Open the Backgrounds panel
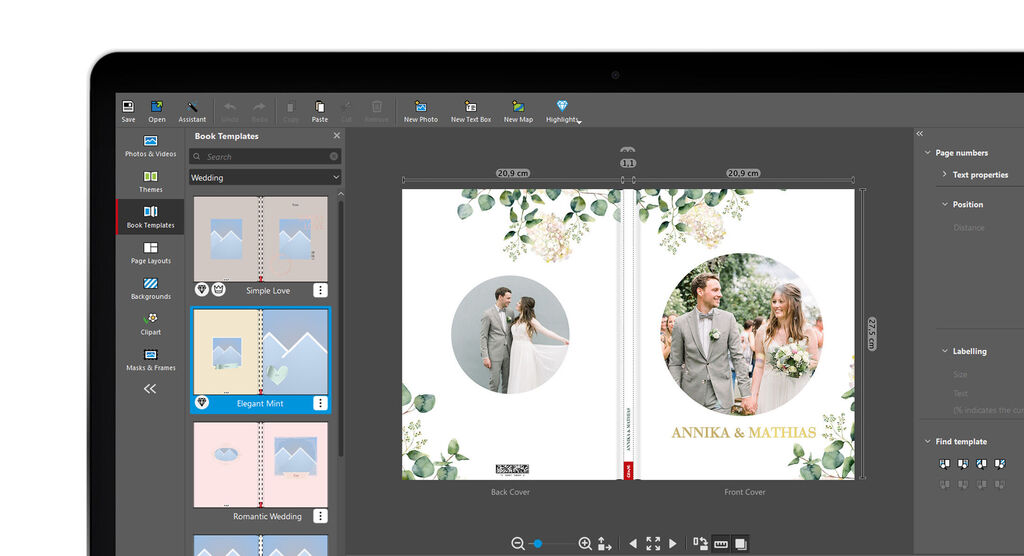Image resolution: width=1024 pixels, height=556 pixels. [x=150, y=288]
